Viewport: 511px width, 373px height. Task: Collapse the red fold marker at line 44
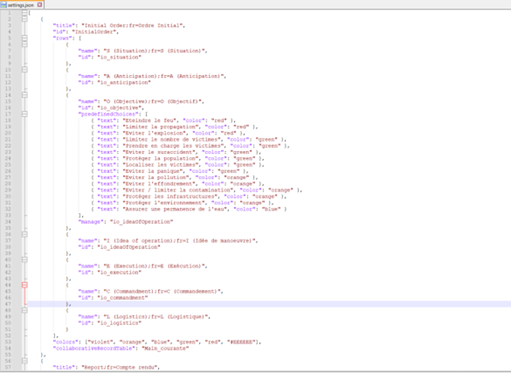point(25,285)
